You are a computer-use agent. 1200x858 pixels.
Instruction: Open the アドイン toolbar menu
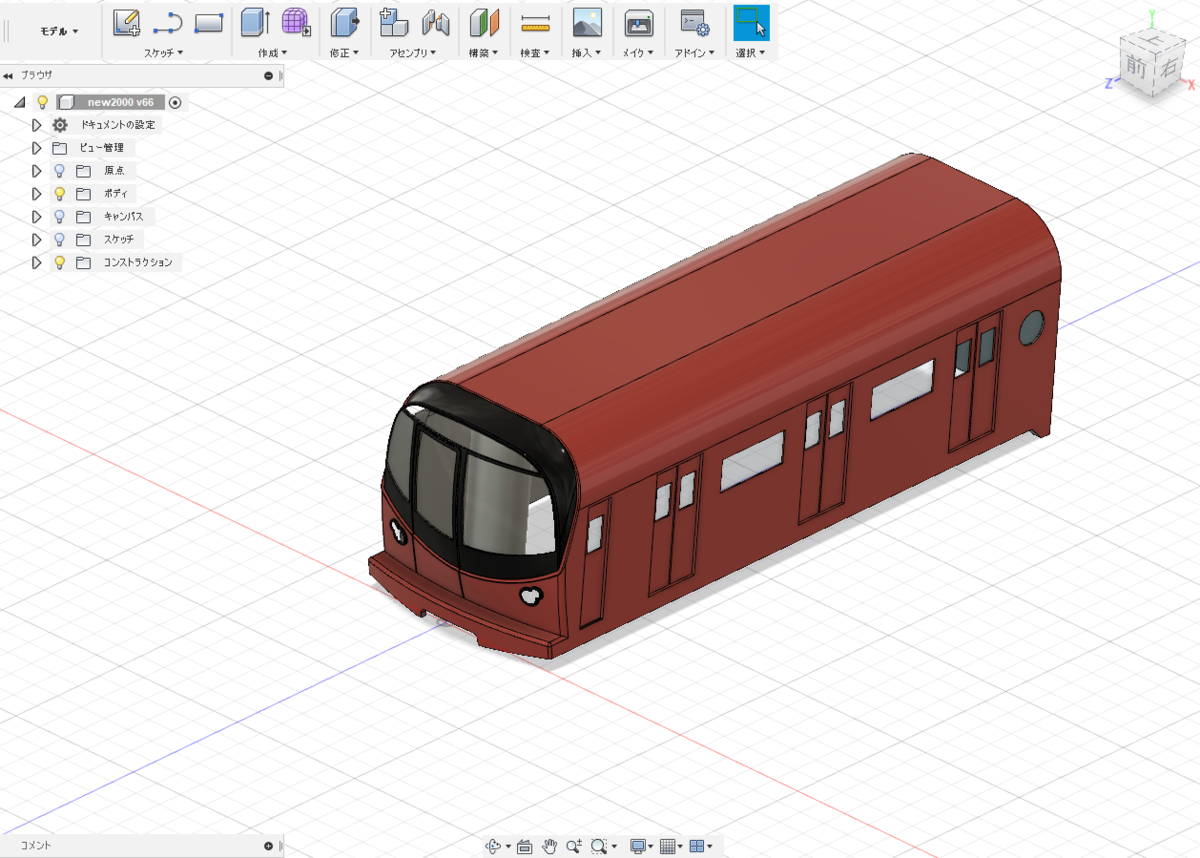point(695,52)
